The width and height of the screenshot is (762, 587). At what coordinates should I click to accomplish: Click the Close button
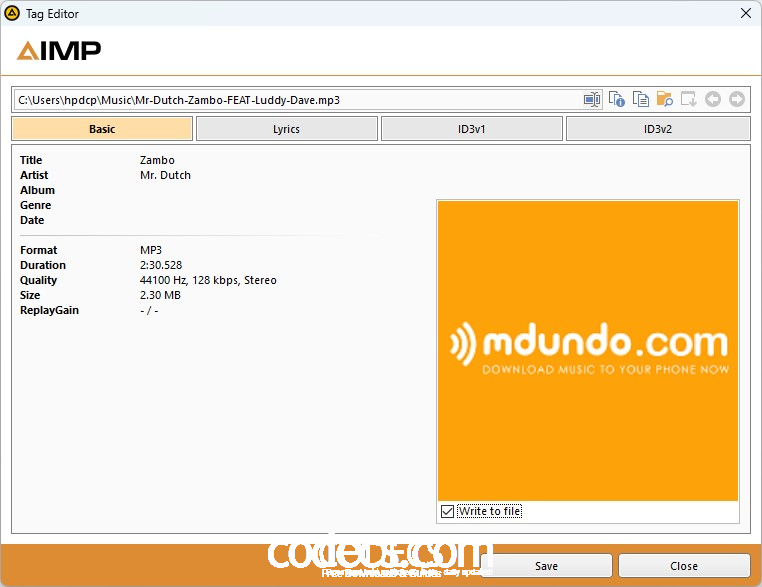coord(684,566)
